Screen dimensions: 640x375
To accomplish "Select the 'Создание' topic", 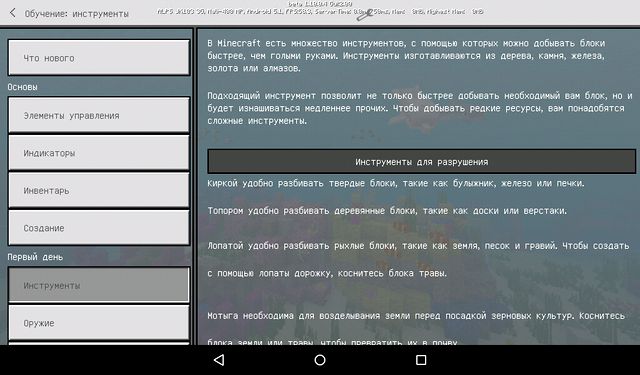I will pos(99,228).
